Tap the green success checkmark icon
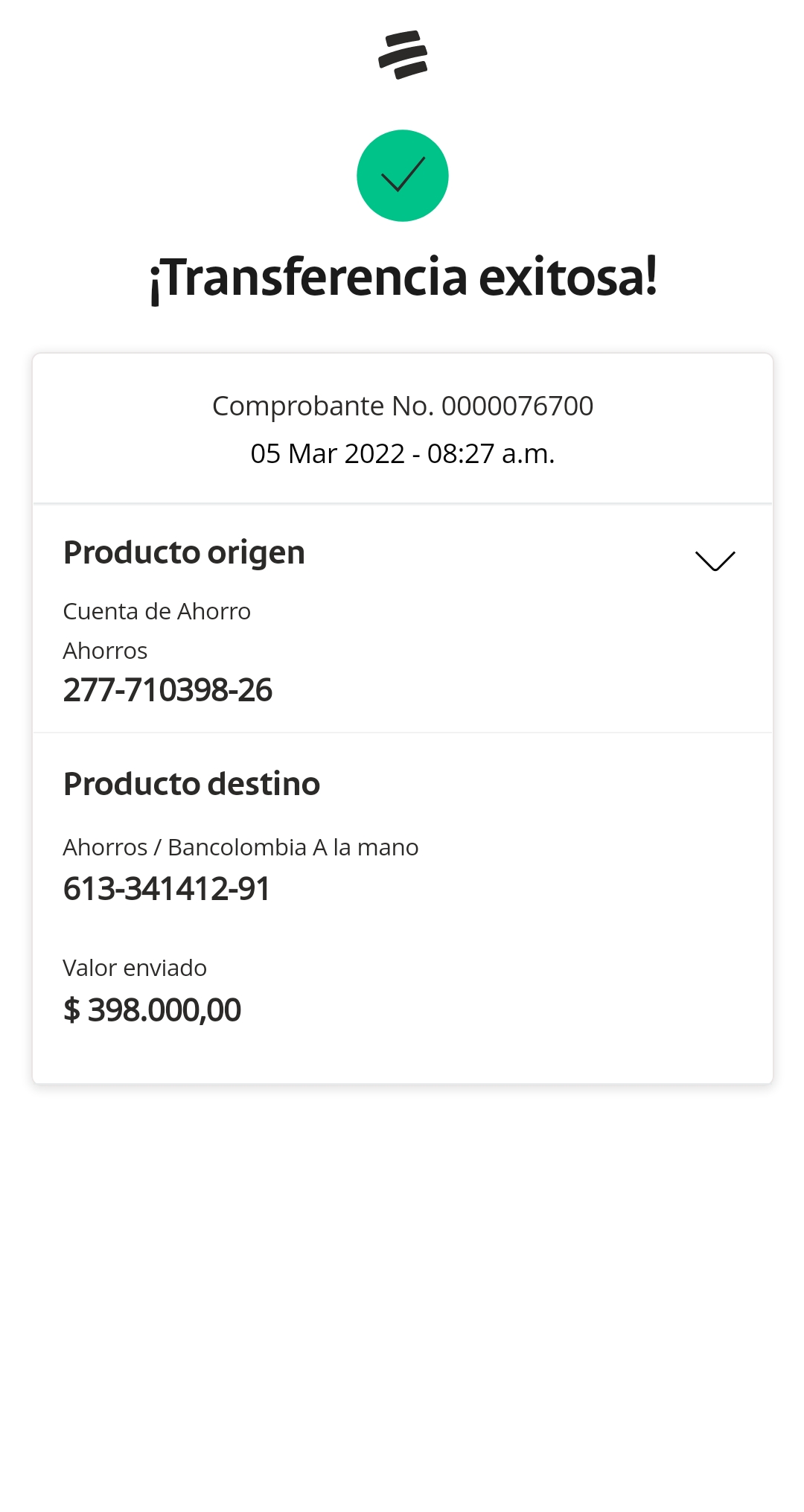 tap(403, 176)
